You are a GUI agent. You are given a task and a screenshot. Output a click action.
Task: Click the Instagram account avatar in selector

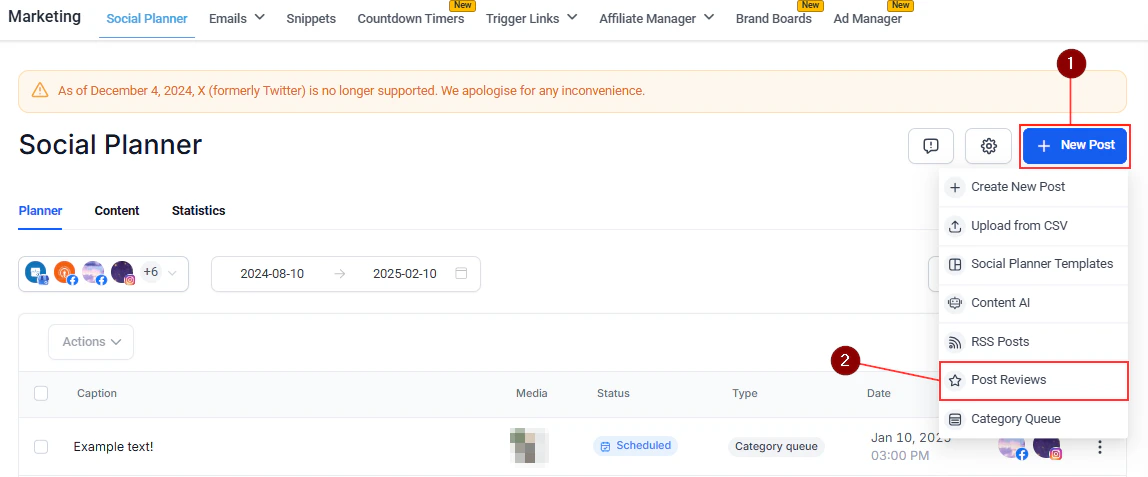click(x=123, y=273)
